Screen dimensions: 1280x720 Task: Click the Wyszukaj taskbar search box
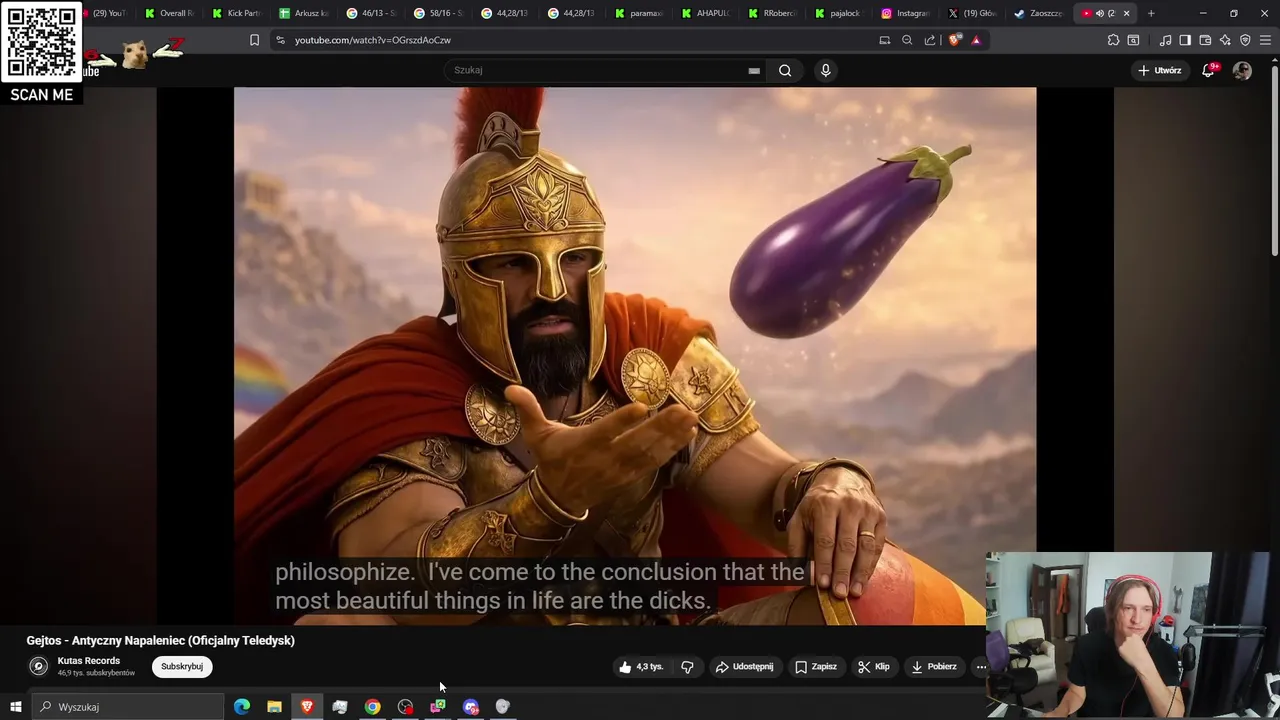click(x=128, y=707)
